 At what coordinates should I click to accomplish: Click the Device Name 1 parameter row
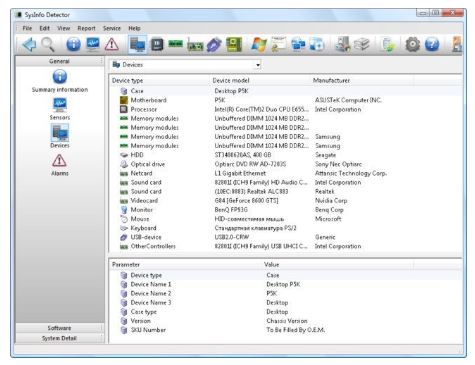[285, 284]
